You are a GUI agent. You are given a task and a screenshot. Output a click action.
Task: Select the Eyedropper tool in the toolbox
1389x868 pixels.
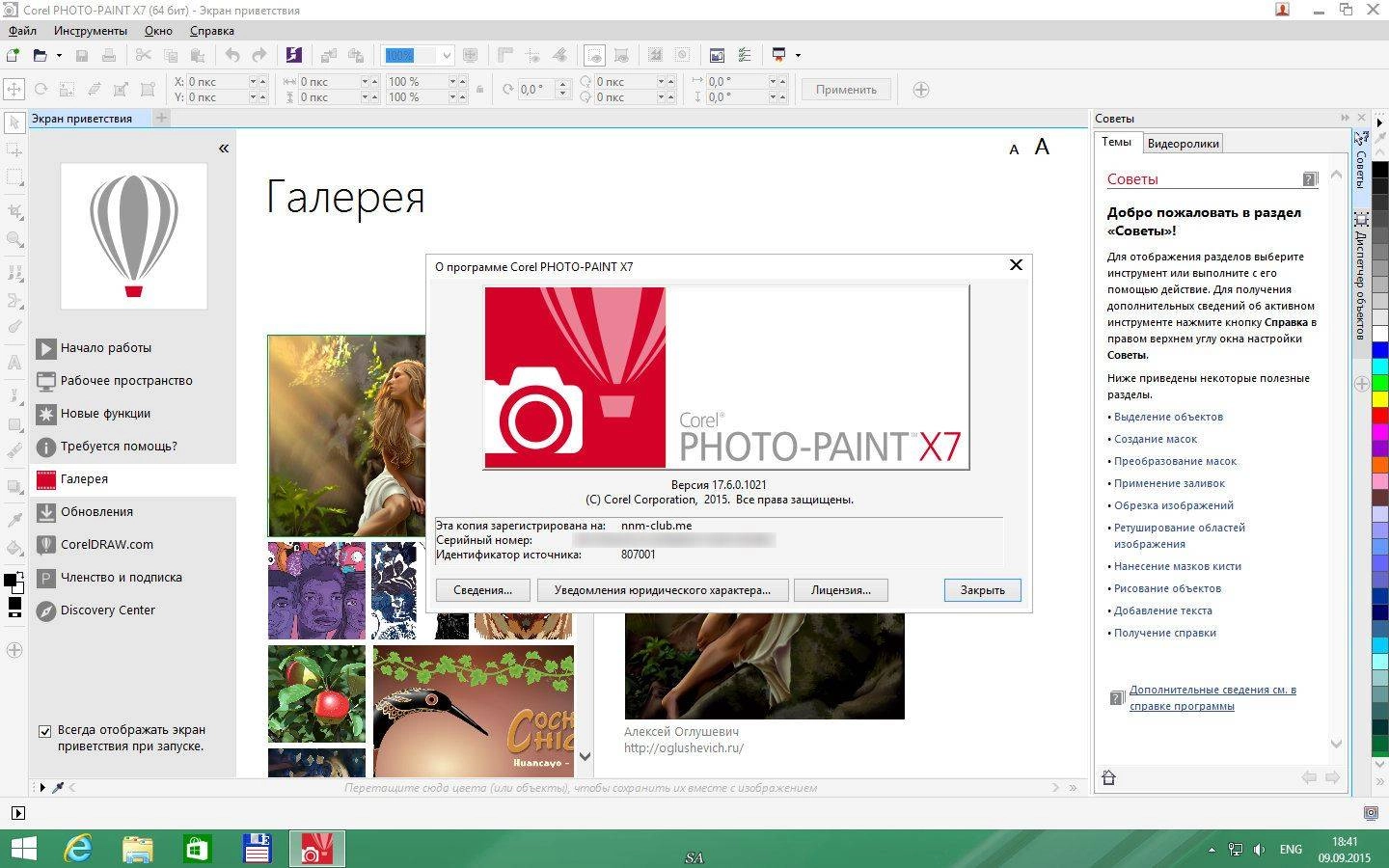coord(14,519)
